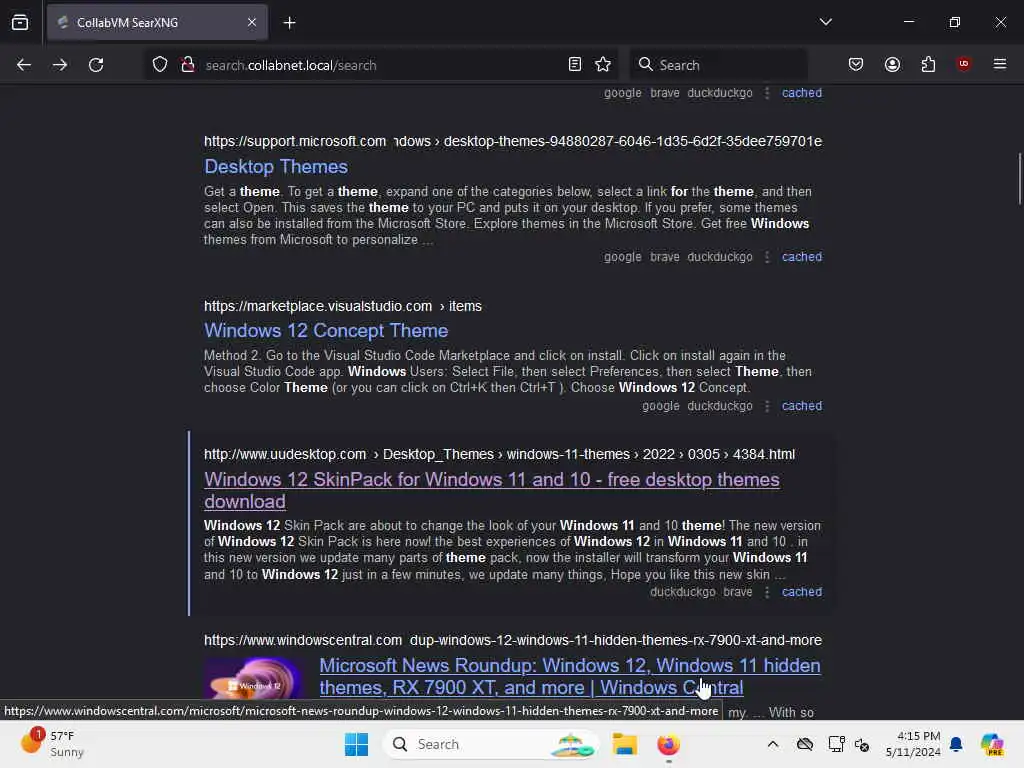Open the tracking protection shield icon
The image size is (1024, 768).
coord(160,65)
